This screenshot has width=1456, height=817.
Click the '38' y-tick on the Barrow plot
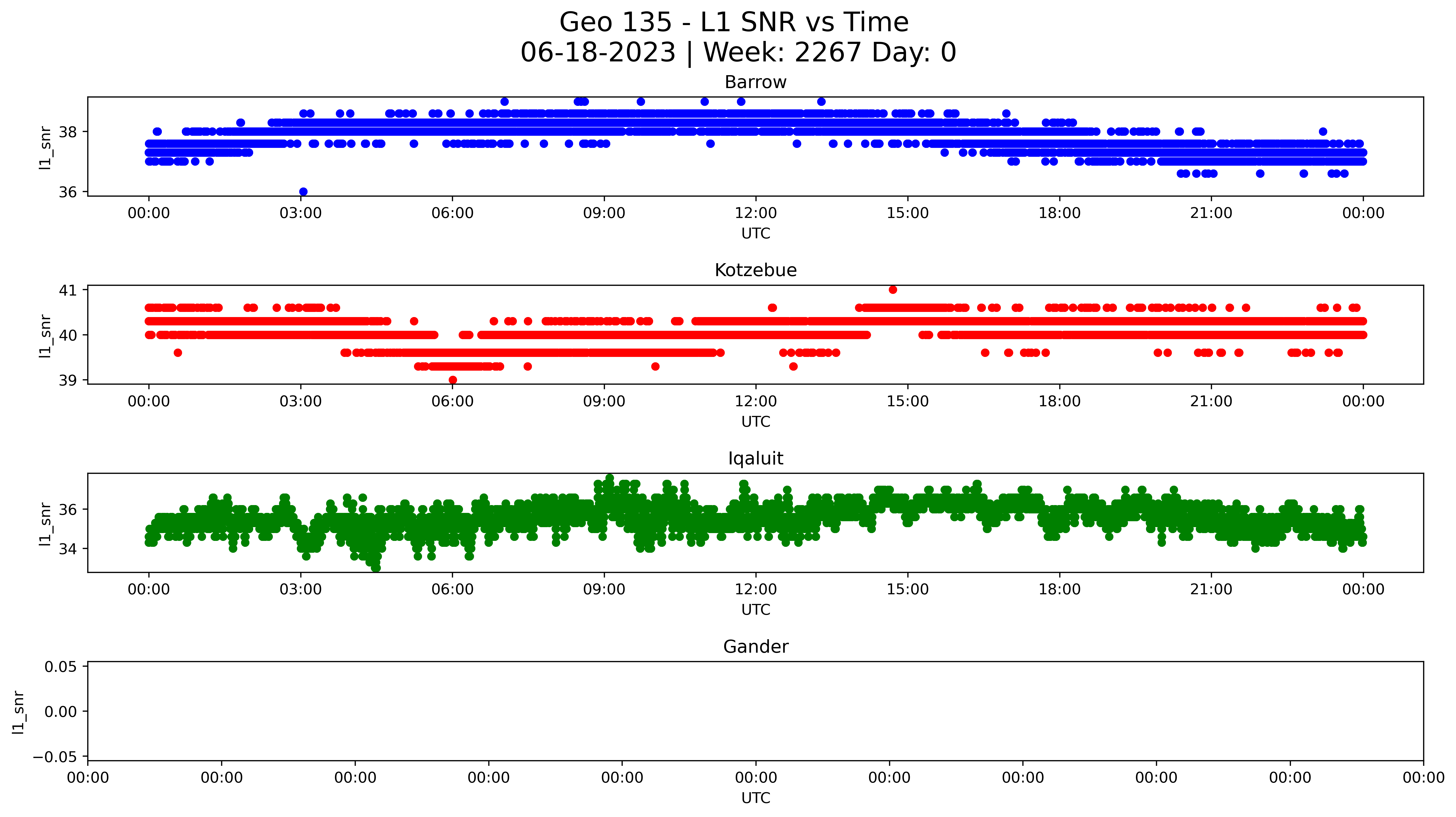coord(68,132)
